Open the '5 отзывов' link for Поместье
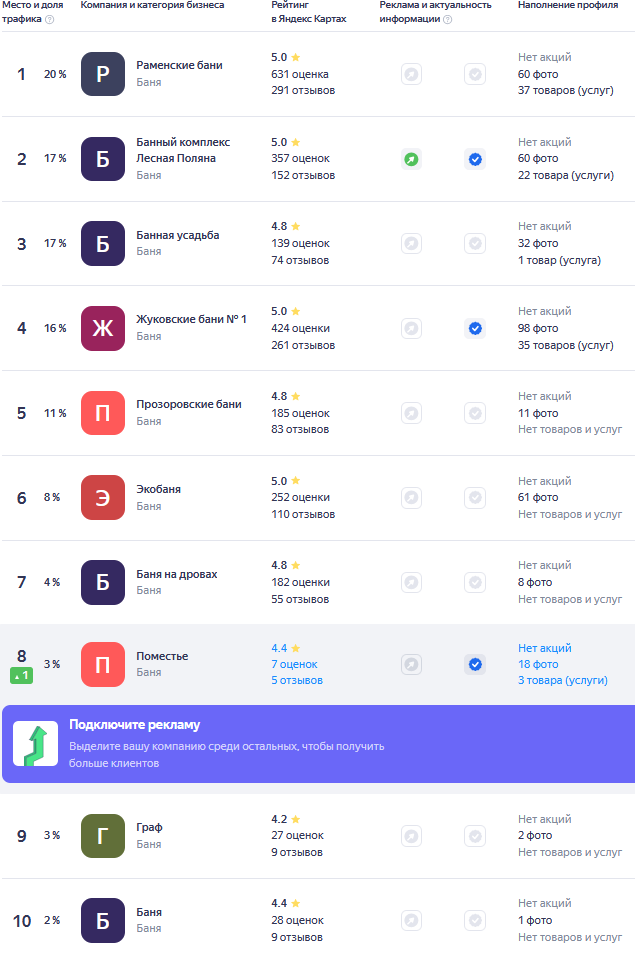This screenshot has width=635, height=955. click(297, 680)
